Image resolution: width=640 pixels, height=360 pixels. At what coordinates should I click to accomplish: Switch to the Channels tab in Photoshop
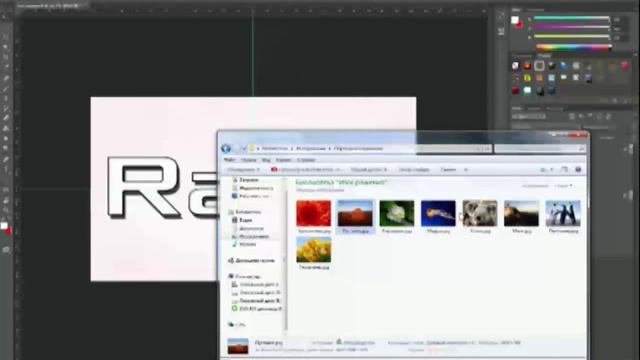coord(533,109)
